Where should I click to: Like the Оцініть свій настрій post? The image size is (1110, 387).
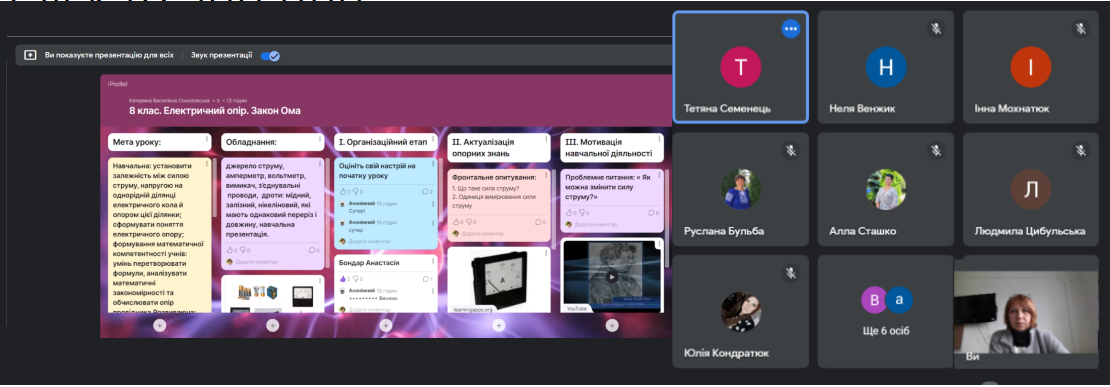pyautogui.click(x=343, y=192)
